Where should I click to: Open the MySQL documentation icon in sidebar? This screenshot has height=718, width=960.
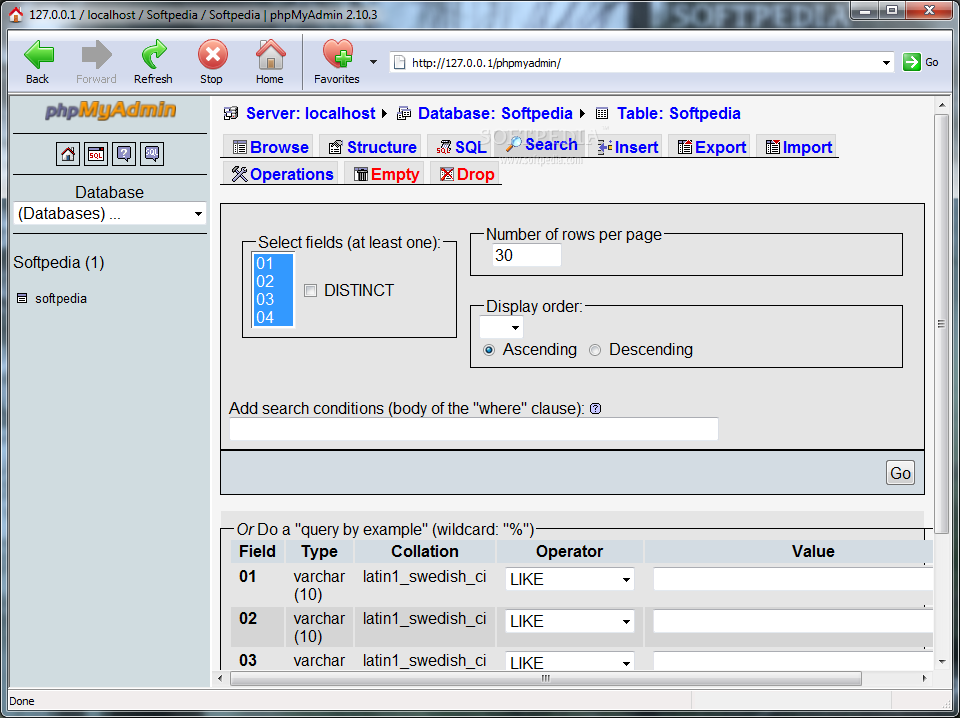point(152,153)
